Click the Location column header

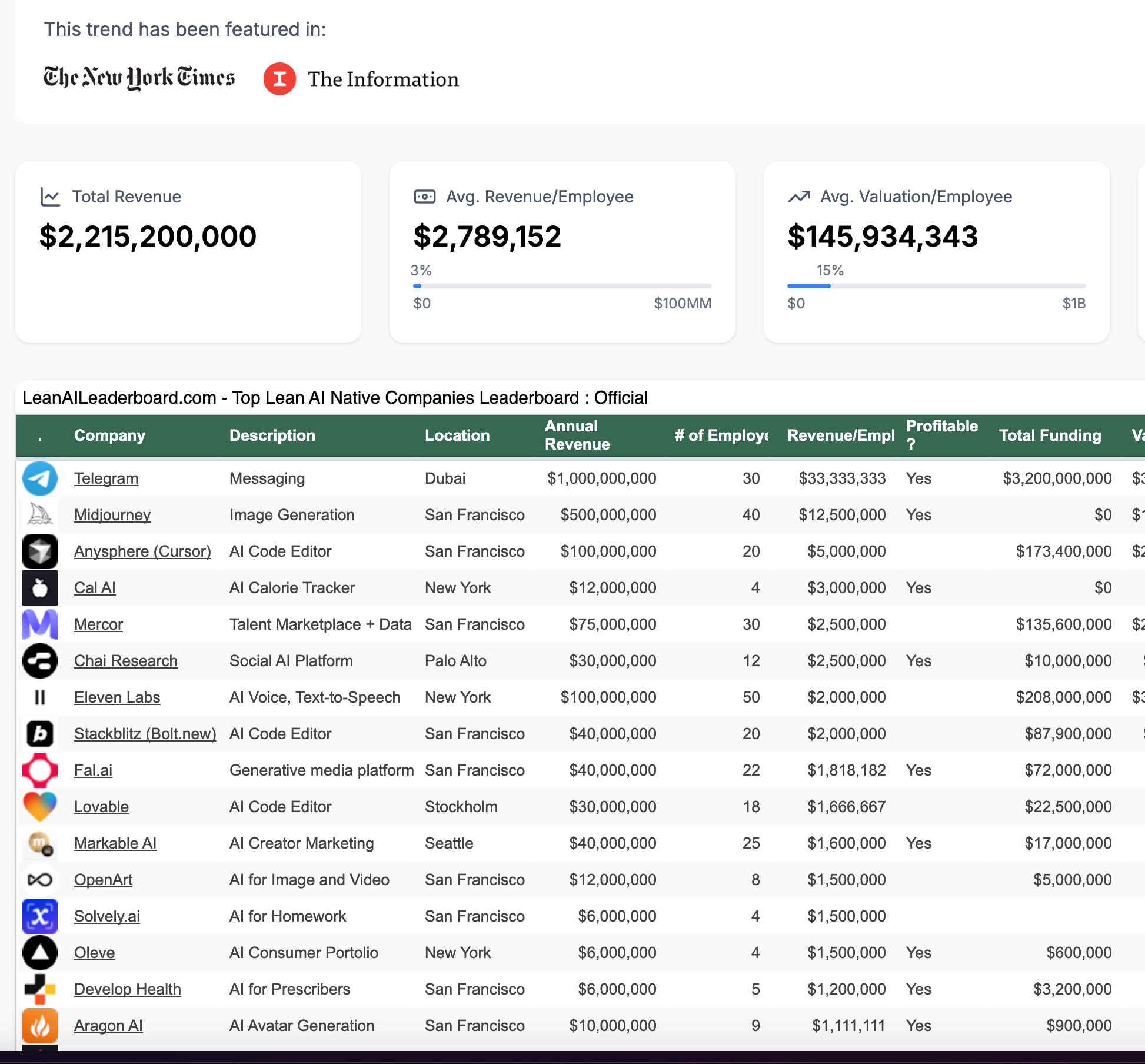(x=457, y=435)
